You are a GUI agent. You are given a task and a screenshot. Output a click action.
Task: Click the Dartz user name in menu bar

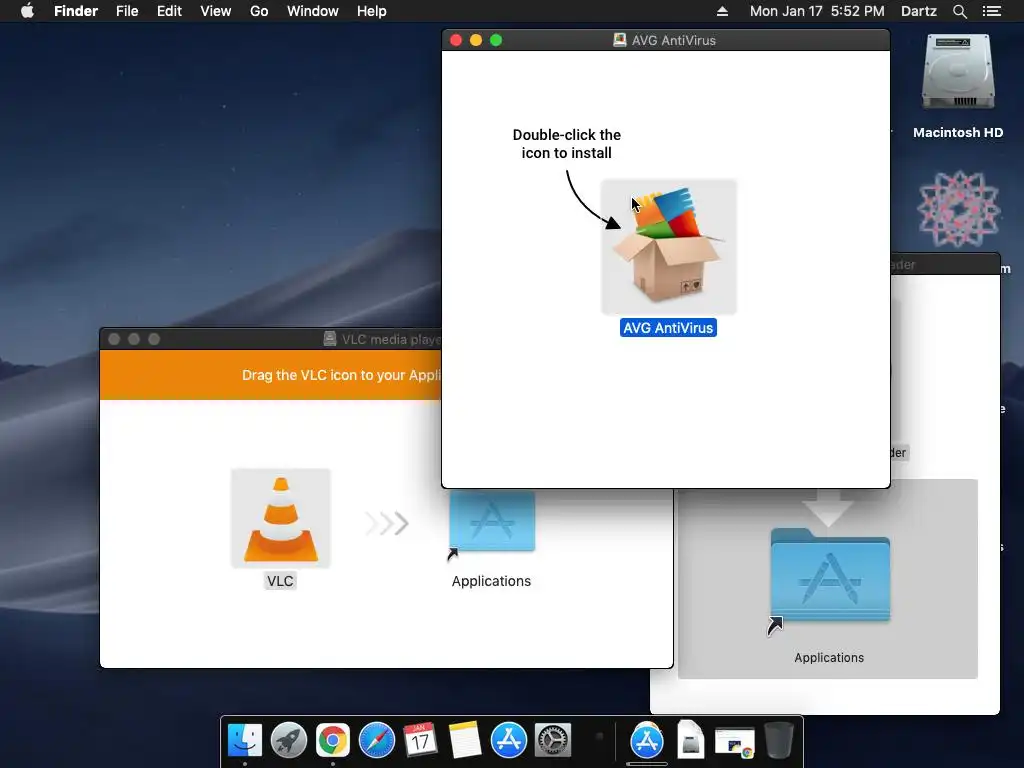click(918, 11)
